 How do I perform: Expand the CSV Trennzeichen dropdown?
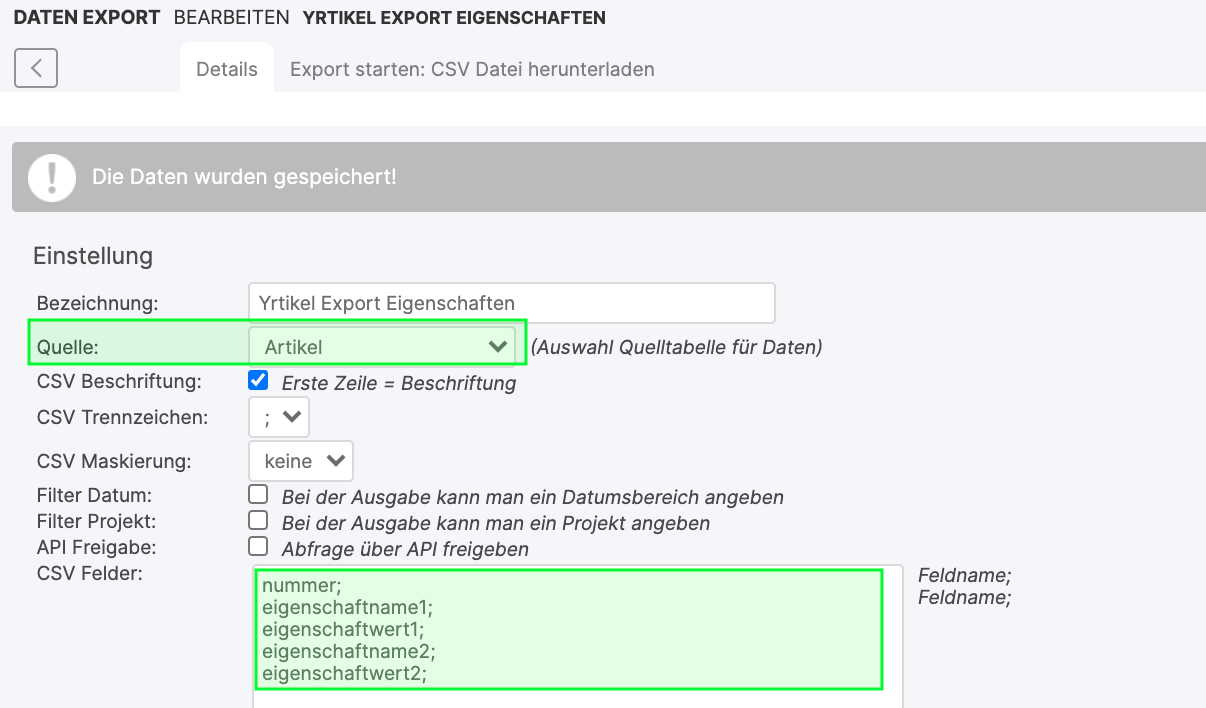click(279, 417)
